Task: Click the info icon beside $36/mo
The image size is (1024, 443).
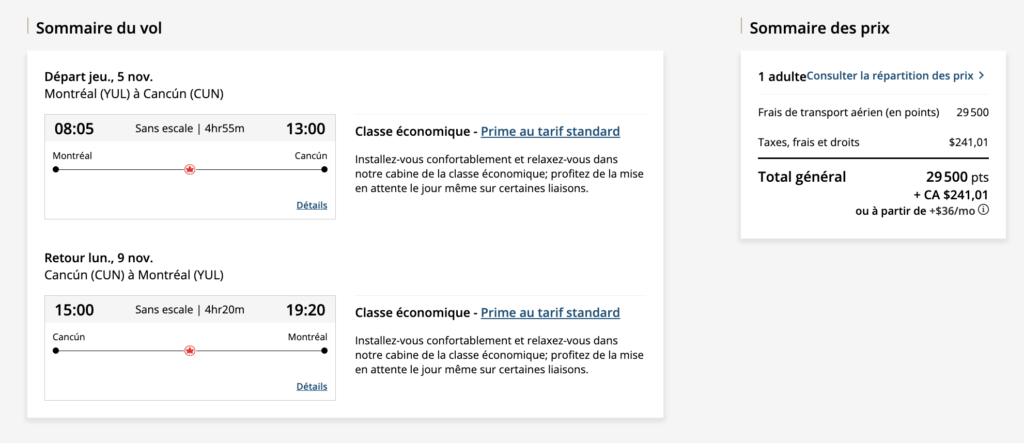Action: tap(983, 210)
